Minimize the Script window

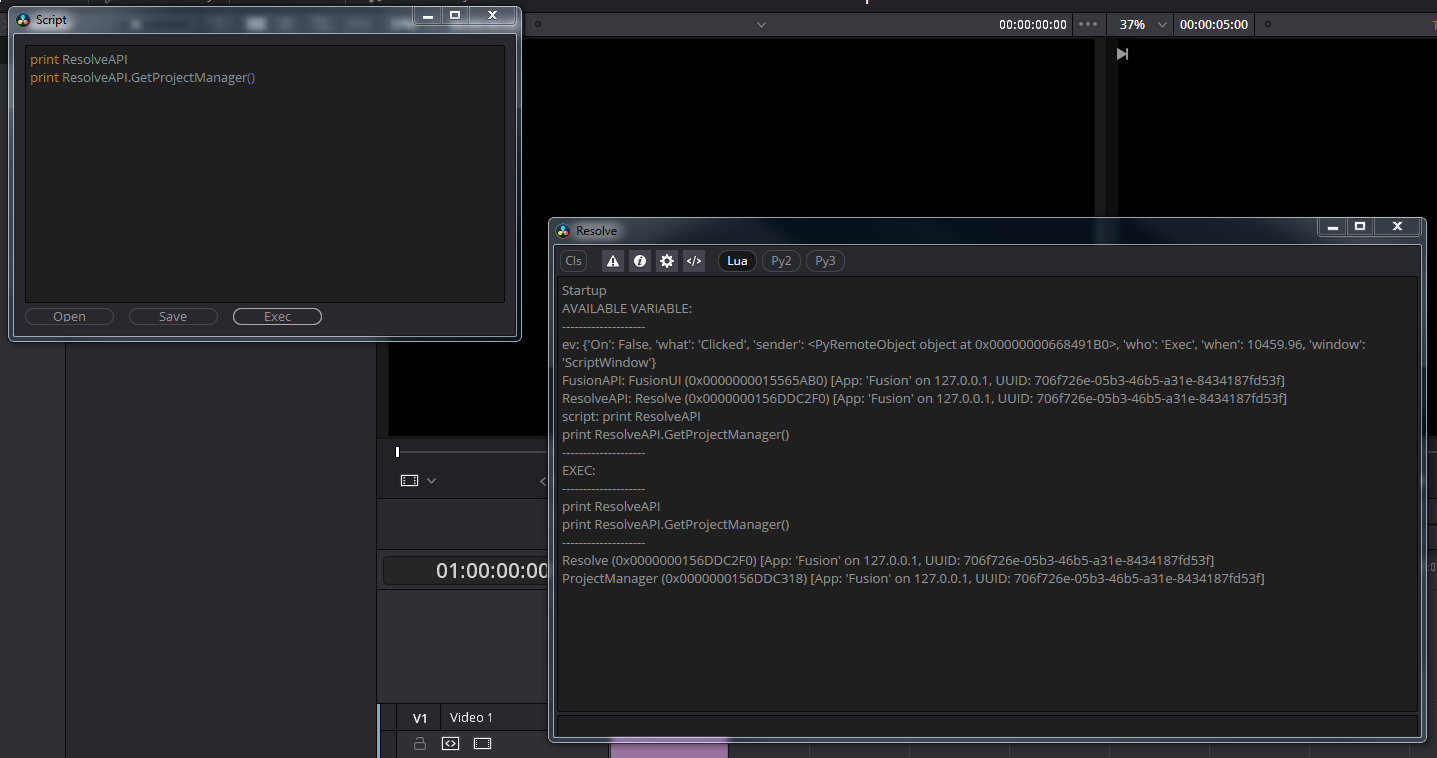pyautogui.click(x=428, y=15)
